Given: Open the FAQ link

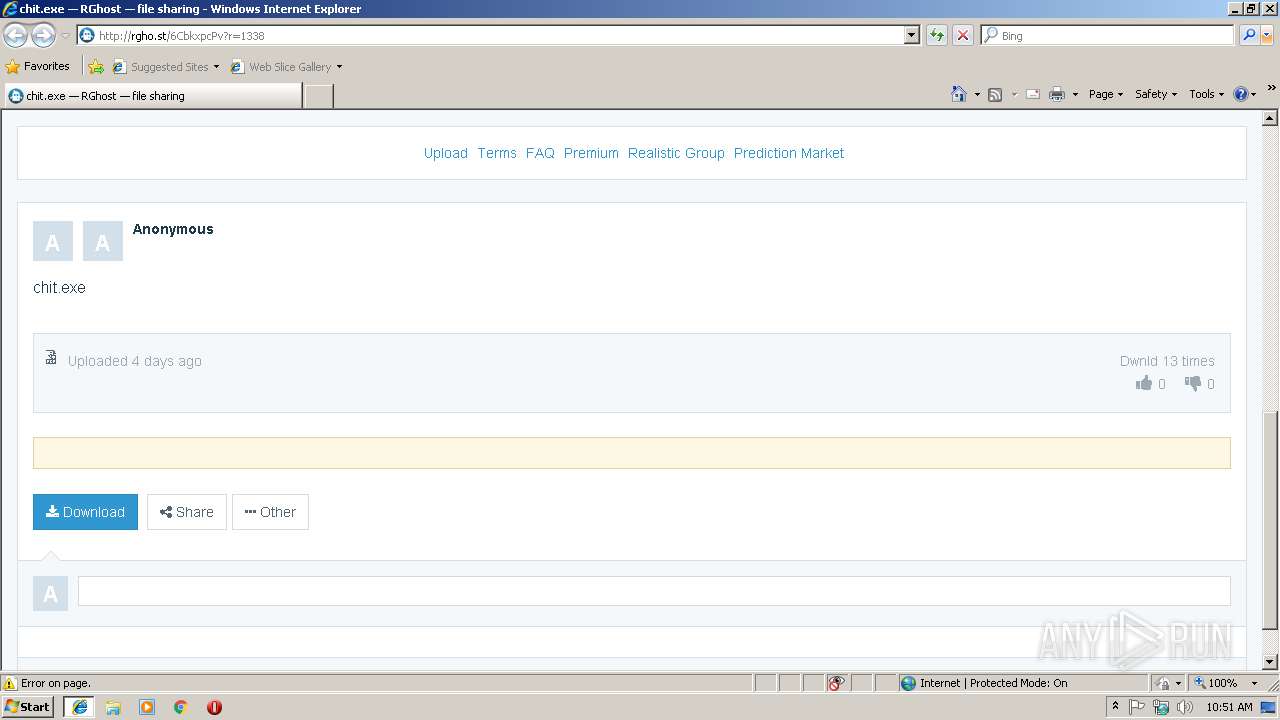Looking at the screenshot, I should click(x=540, y=153).
